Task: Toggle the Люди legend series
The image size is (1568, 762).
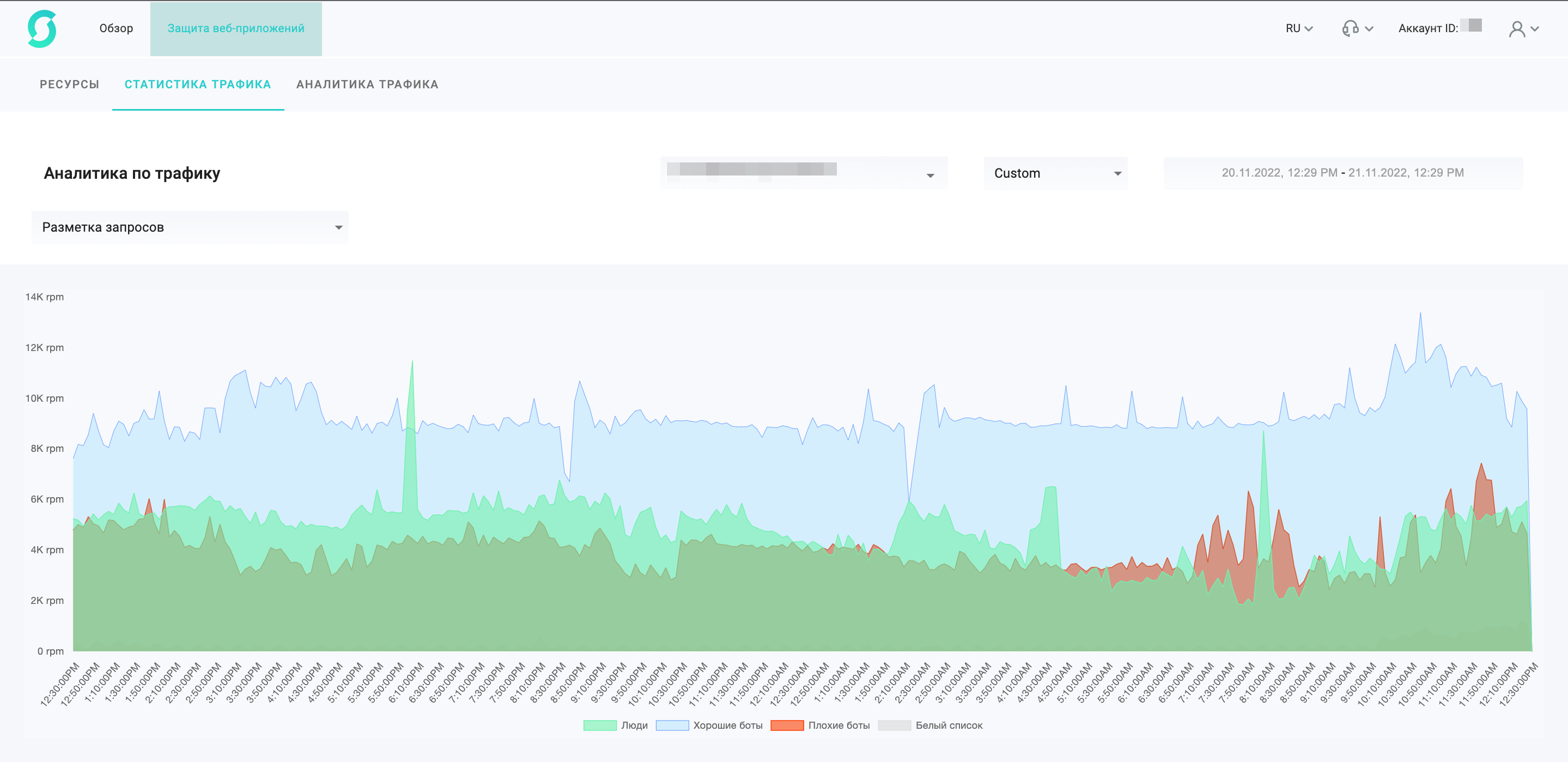Action: 634,725
